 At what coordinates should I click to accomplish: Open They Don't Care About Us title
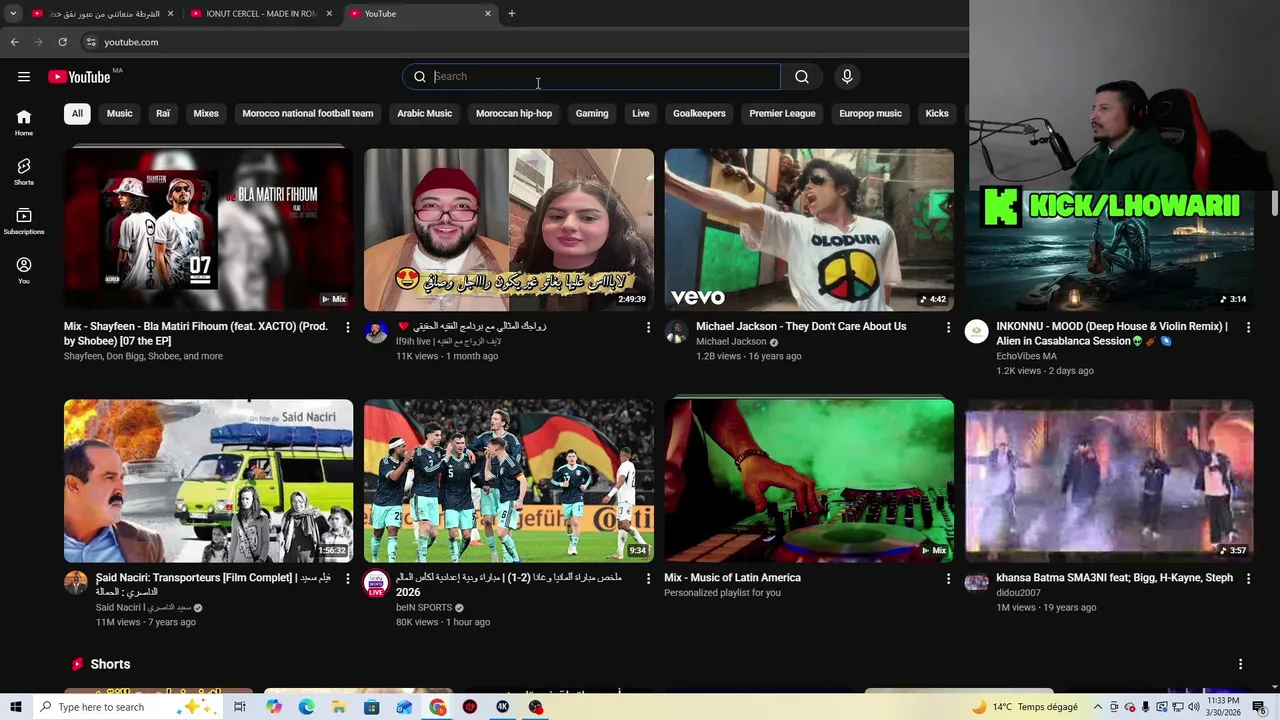801,326
